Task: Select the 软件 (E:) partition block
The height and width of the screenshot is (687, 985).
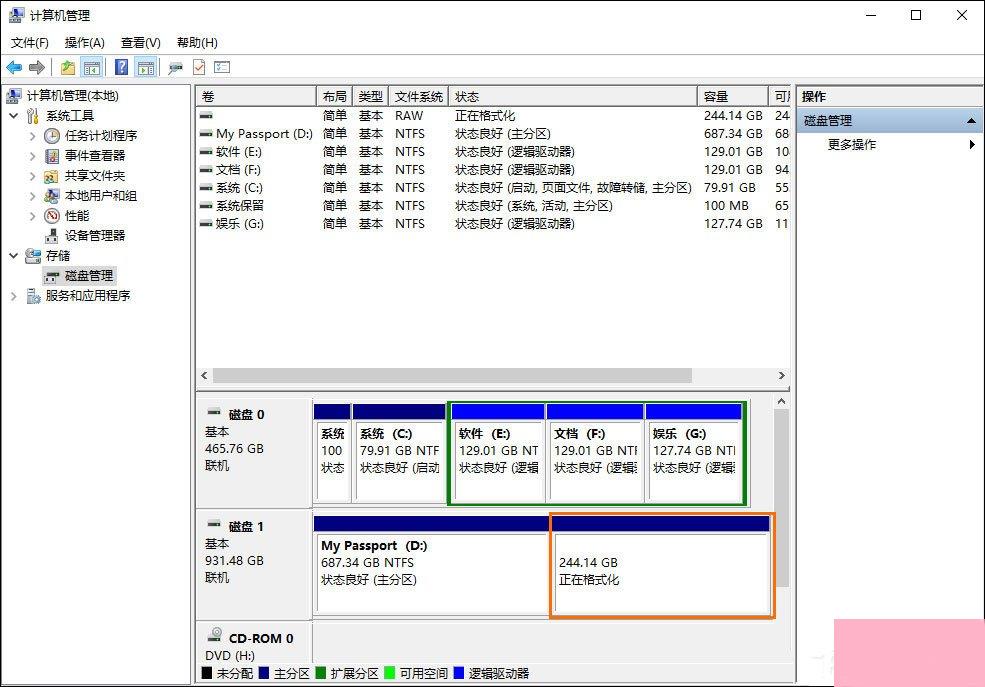Action: [498, 453]
